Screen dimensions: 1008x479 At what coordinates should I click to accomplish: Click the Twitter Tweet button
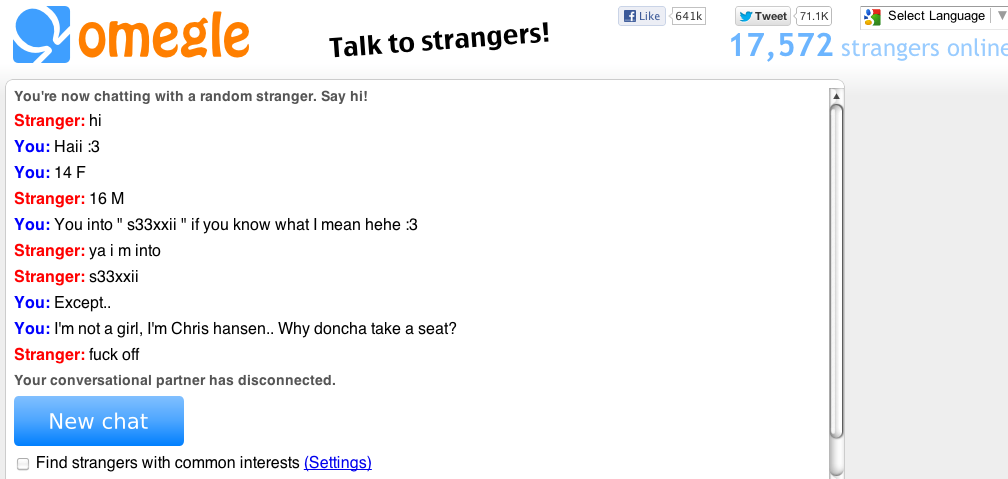tap(763, 16)
